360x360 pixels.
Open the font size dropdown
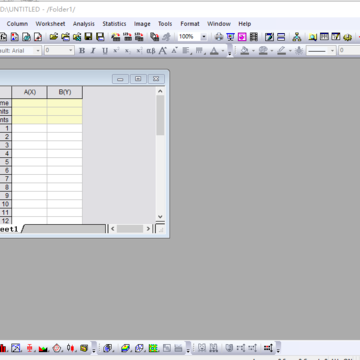pos(71,51)
